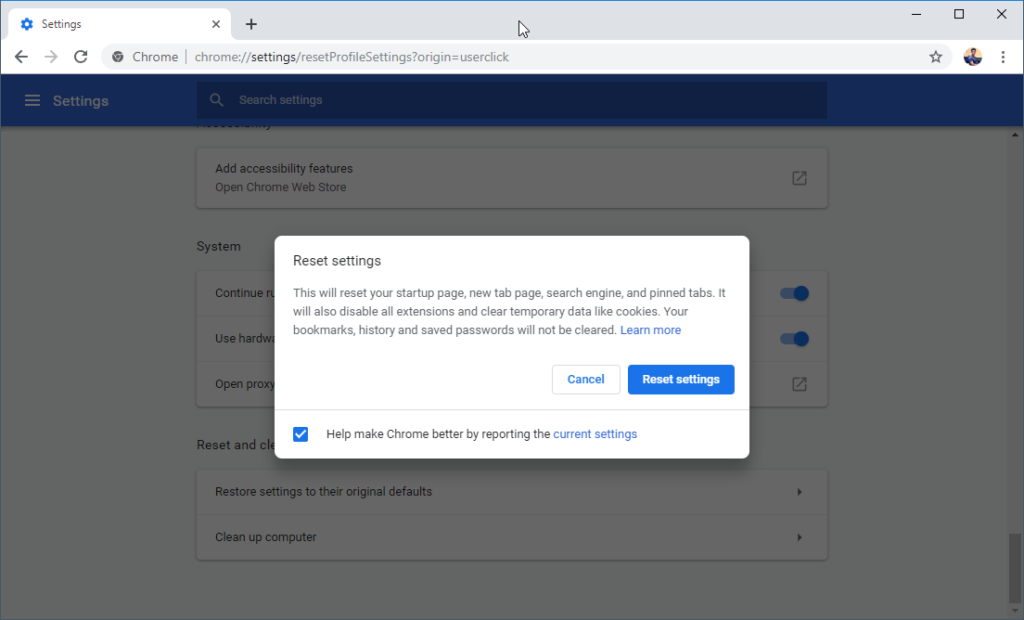Viewport: 1024px width, 620px height.
Task: Open a new browser tab
Action: pos(251,24)
